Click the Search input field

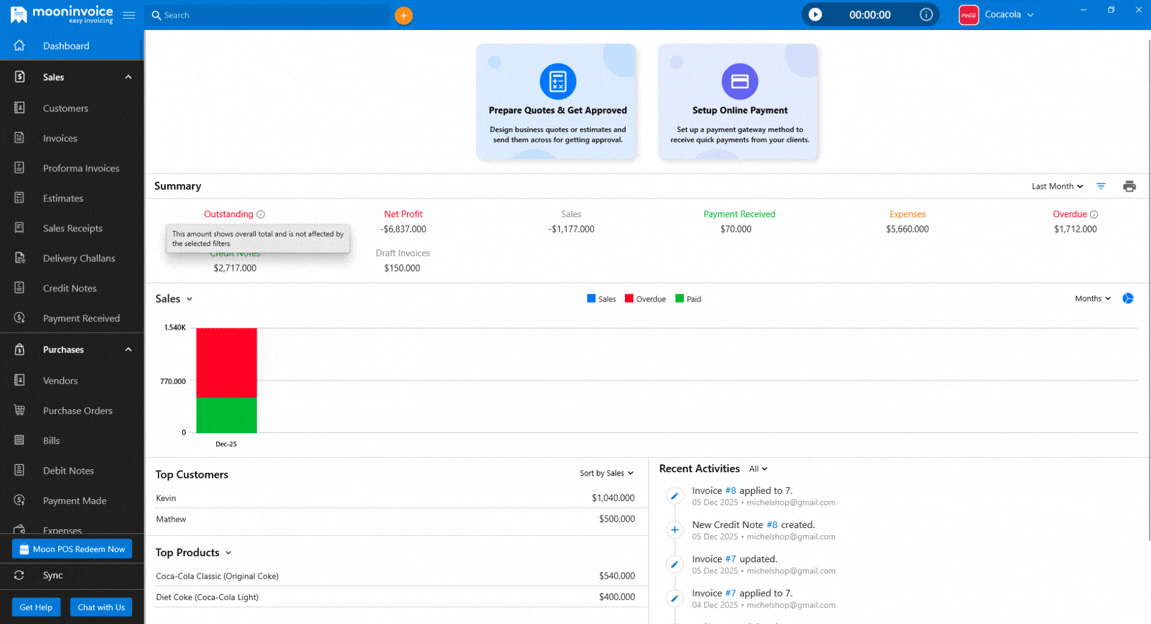click(x=270, y=15)
